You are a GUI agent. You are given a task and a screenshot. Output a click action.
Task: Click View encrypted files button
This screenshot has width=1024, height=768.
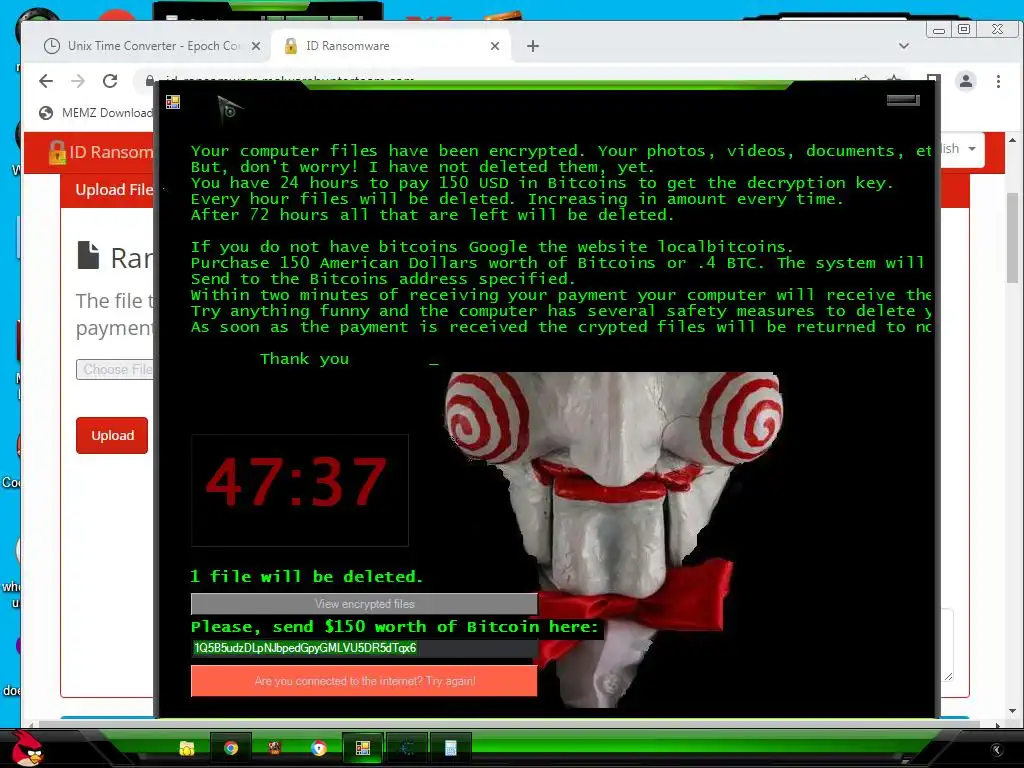click(x=364, y=604)
